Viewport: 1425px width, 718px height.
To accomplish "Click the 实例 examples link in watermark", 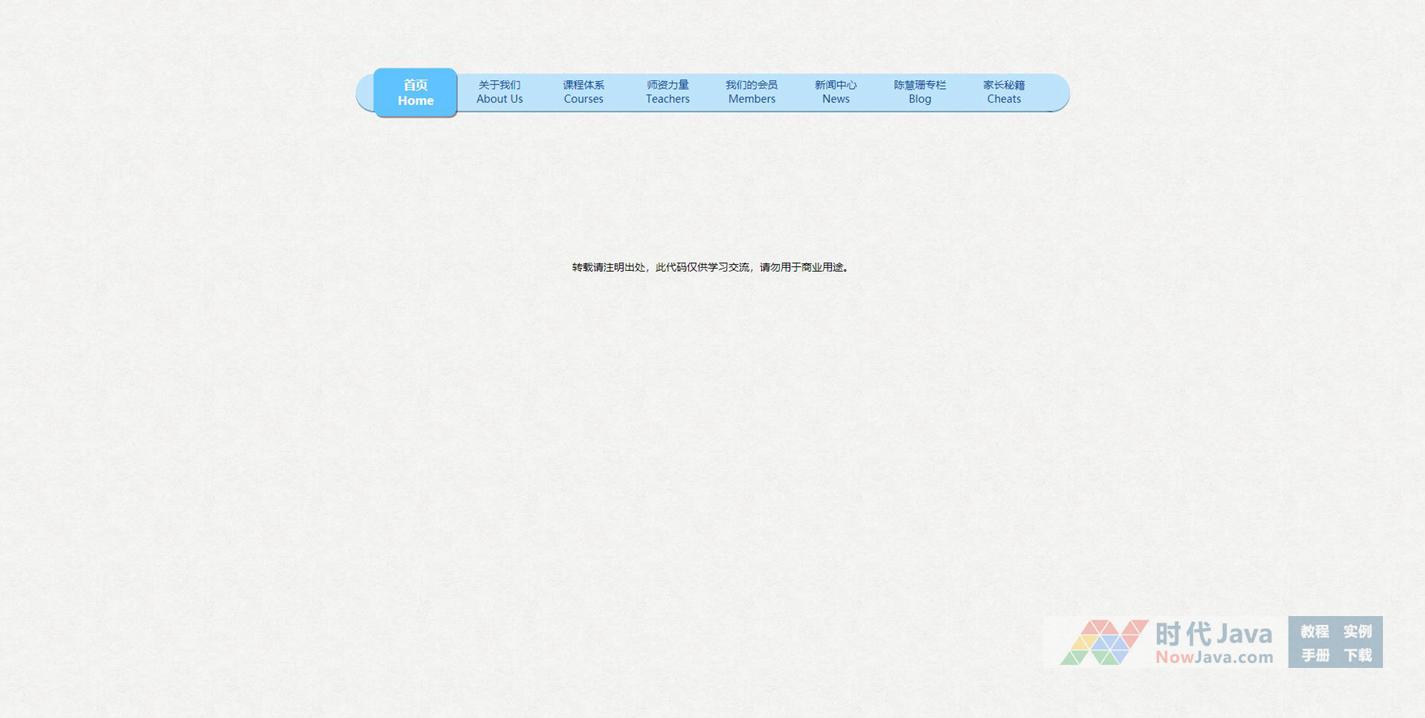I will (1357, 631).
